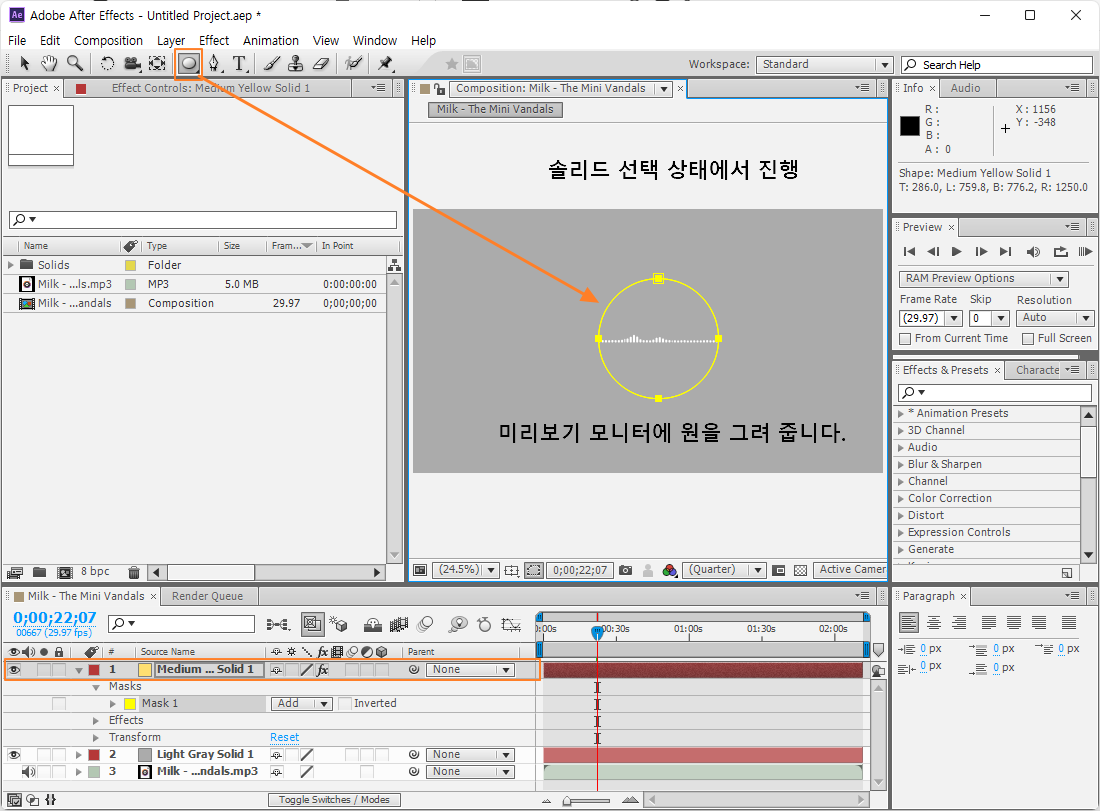1100x811 pixels.
Task: Click the current time 0;00;22;07 display
Action: pyautogui.click(x=55, y=618)
